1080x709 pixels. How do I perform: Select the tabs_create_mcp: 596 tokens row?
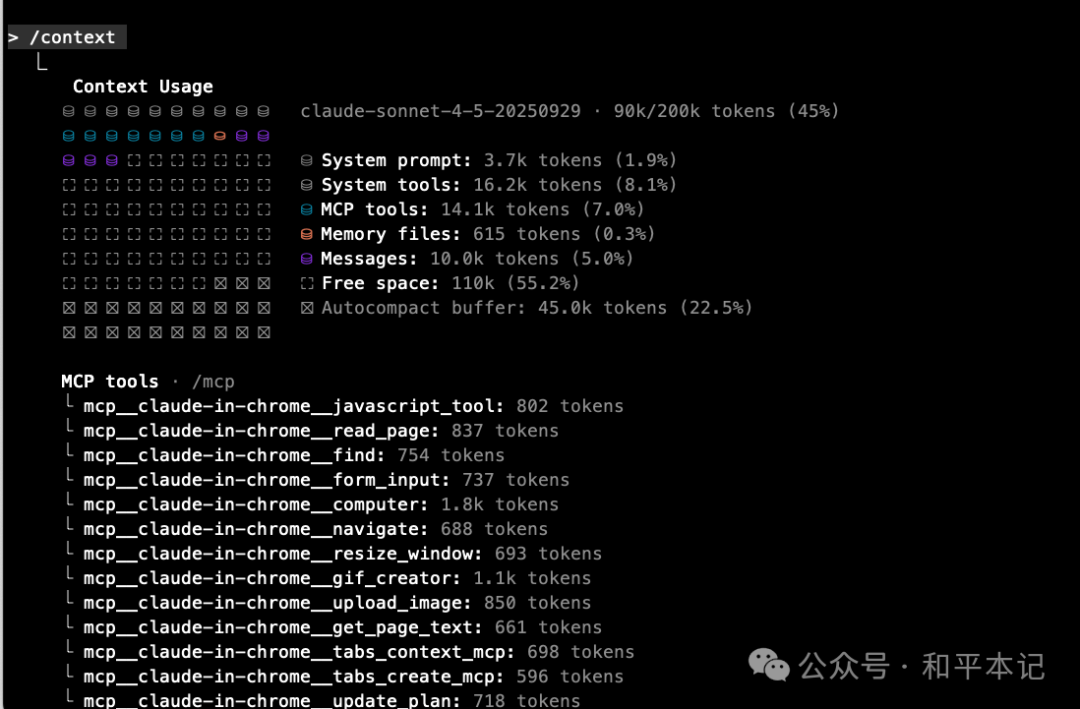(x=344, y=677)
